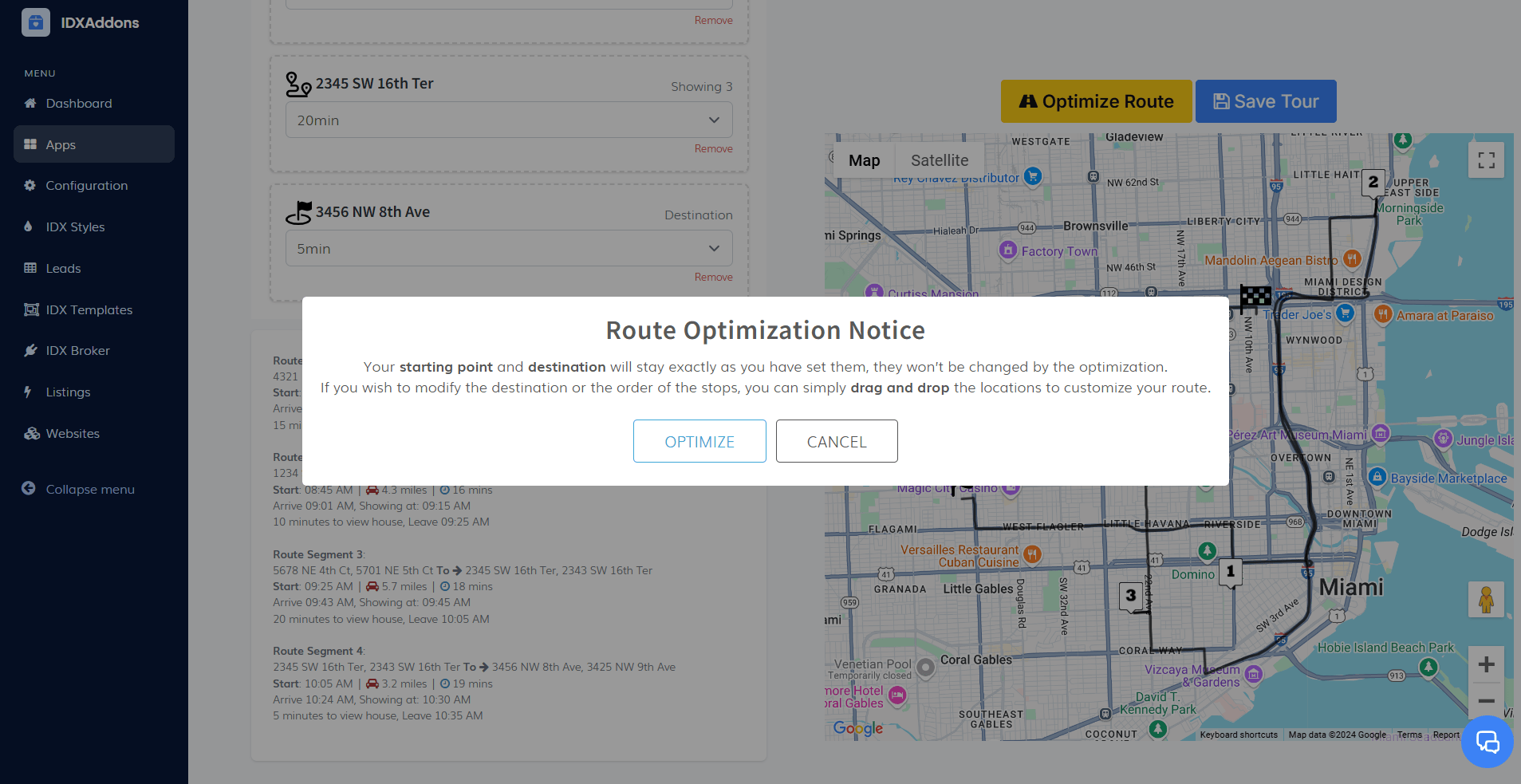The height and width of the screenshot is (784, 1521).
Task: Zoom out on the map
Action: point(1486,701)
